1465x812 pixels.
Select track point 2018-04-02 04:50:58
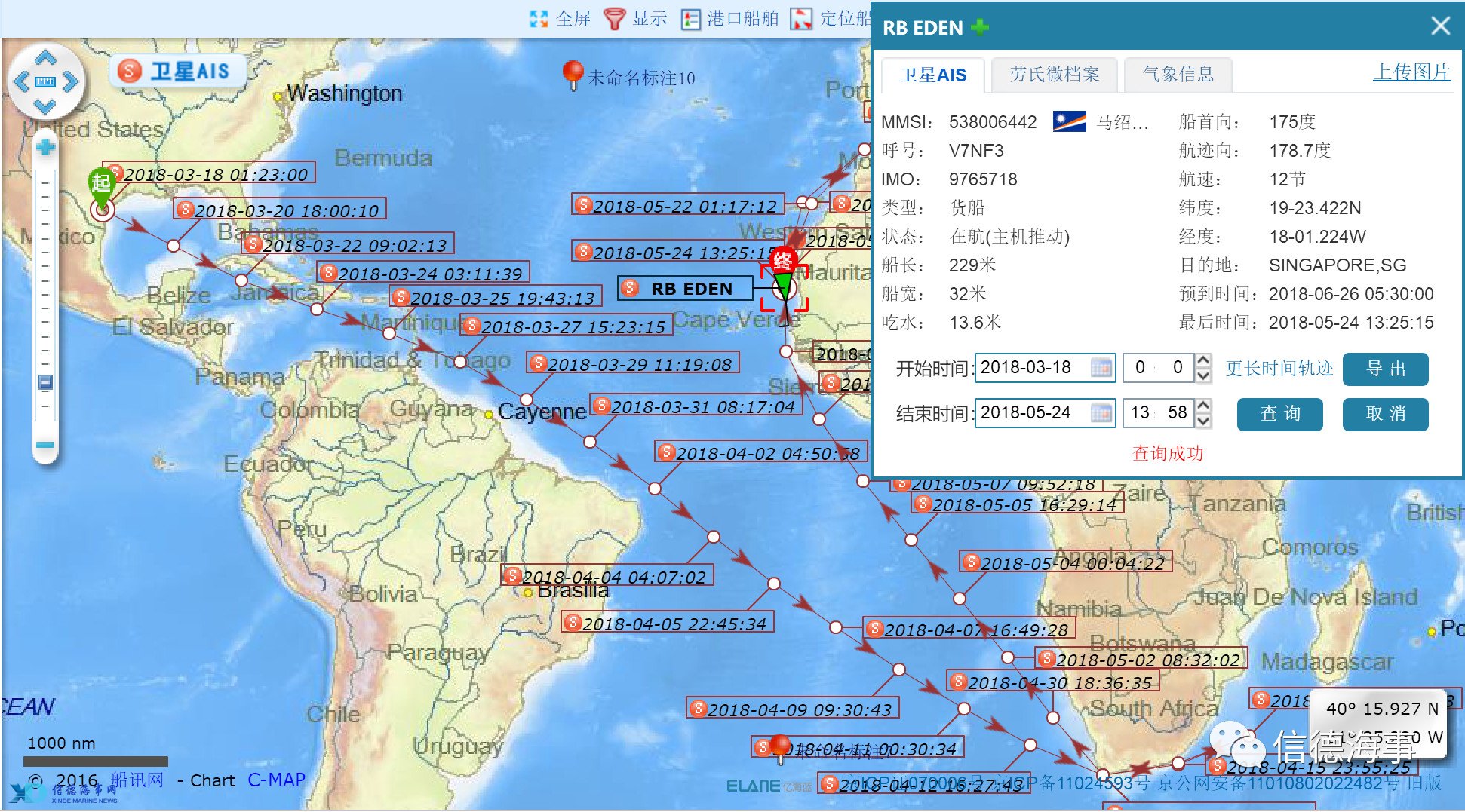(761, 452)
